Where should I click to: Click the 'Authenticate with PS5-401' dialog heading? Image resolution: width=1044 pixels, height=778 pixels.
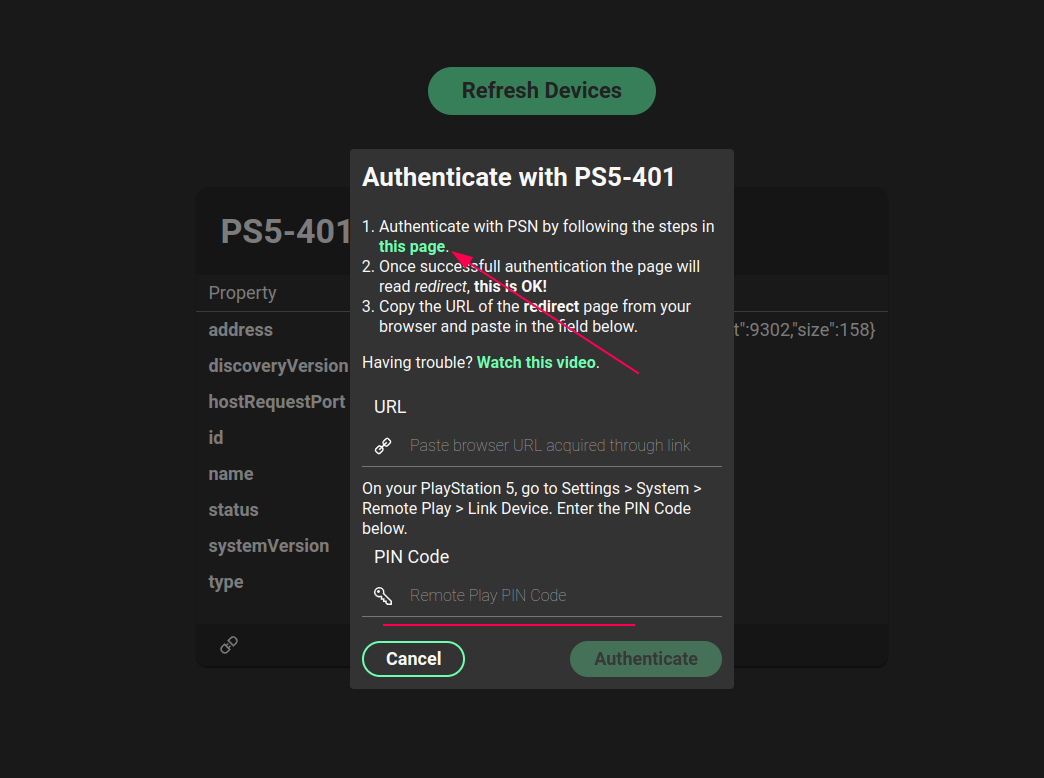click(x=518, y=177)
